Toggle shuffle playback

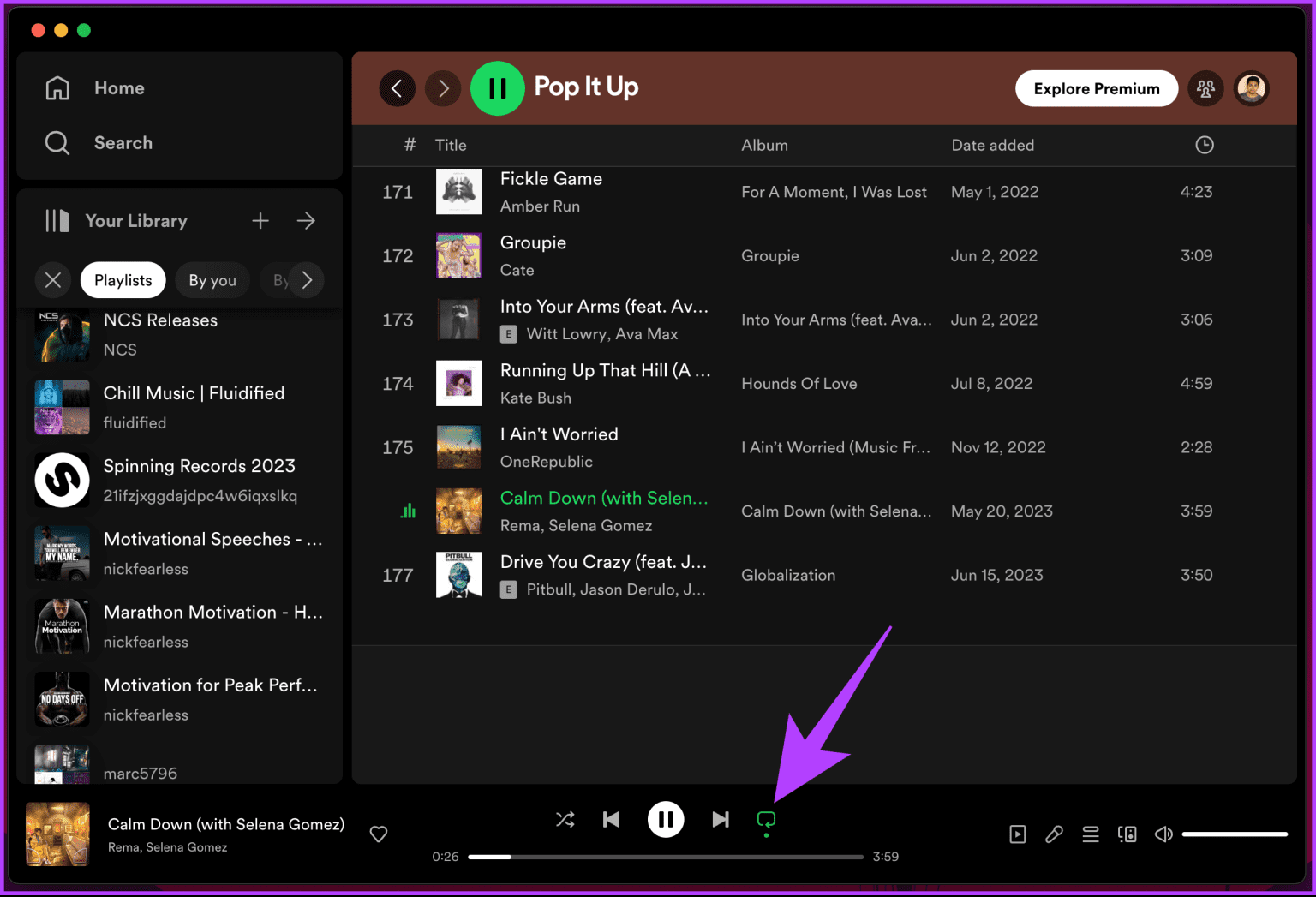coord(565,820)
